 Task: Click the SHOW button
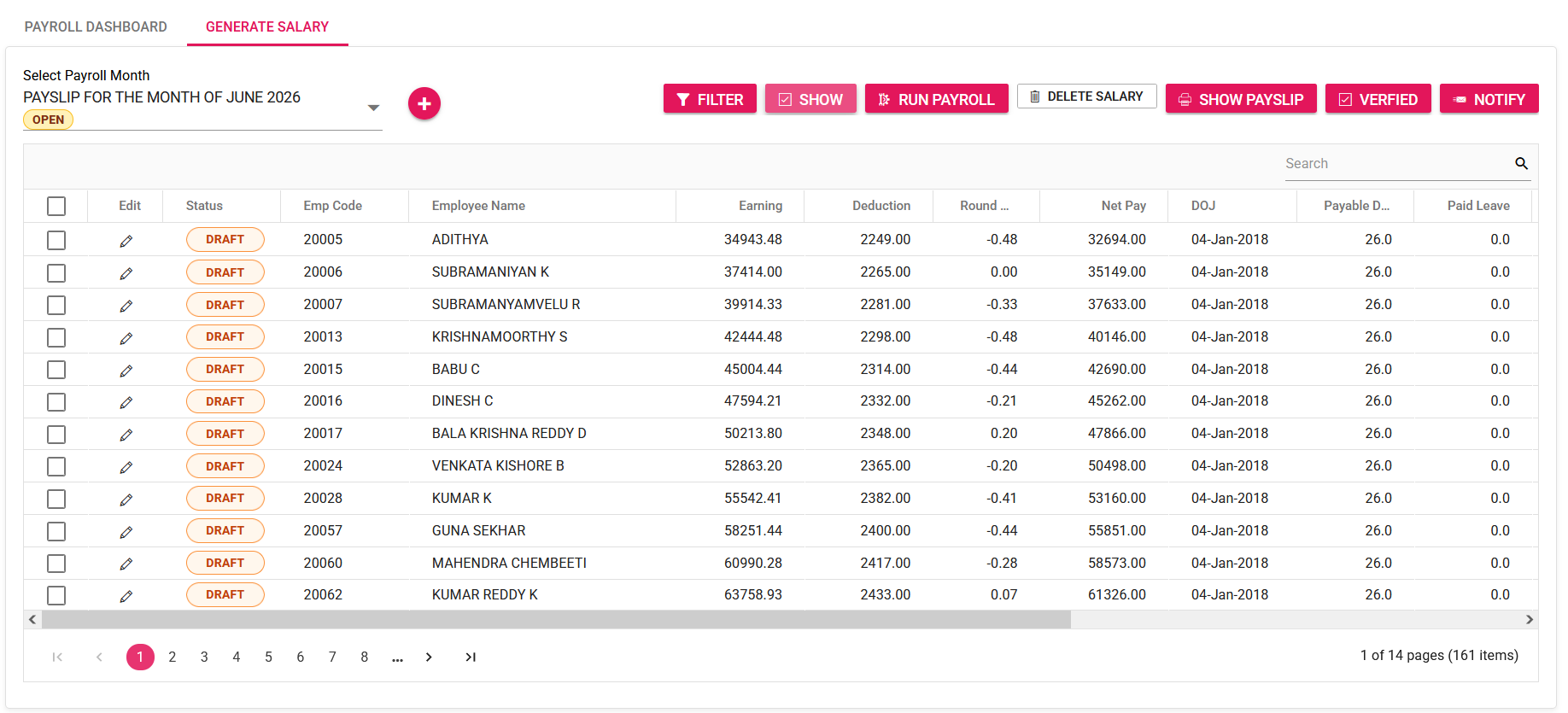pyautogui.click(x=810, y=99)
